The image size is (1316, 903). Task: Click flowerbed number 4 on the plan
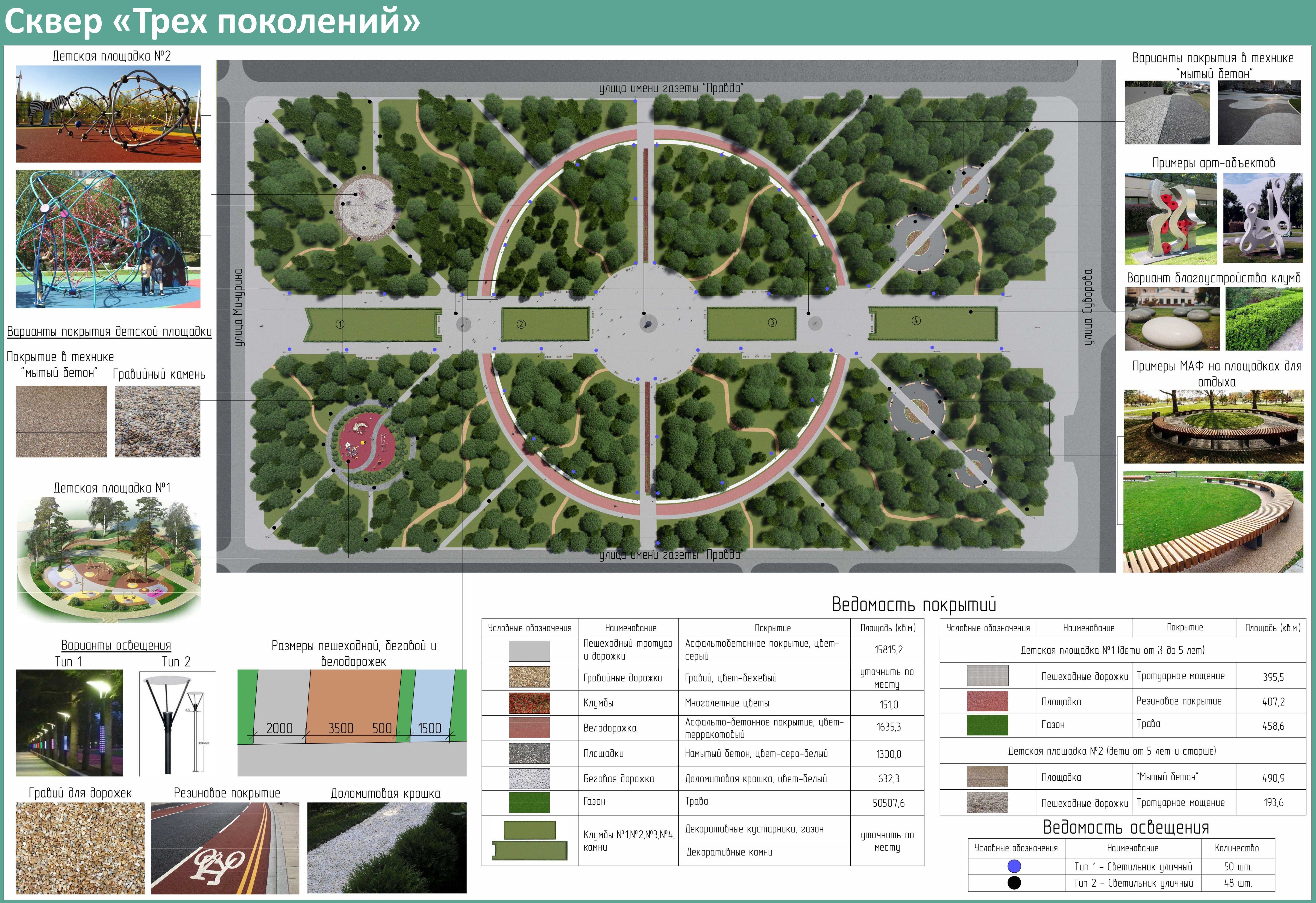click(935, 323)
